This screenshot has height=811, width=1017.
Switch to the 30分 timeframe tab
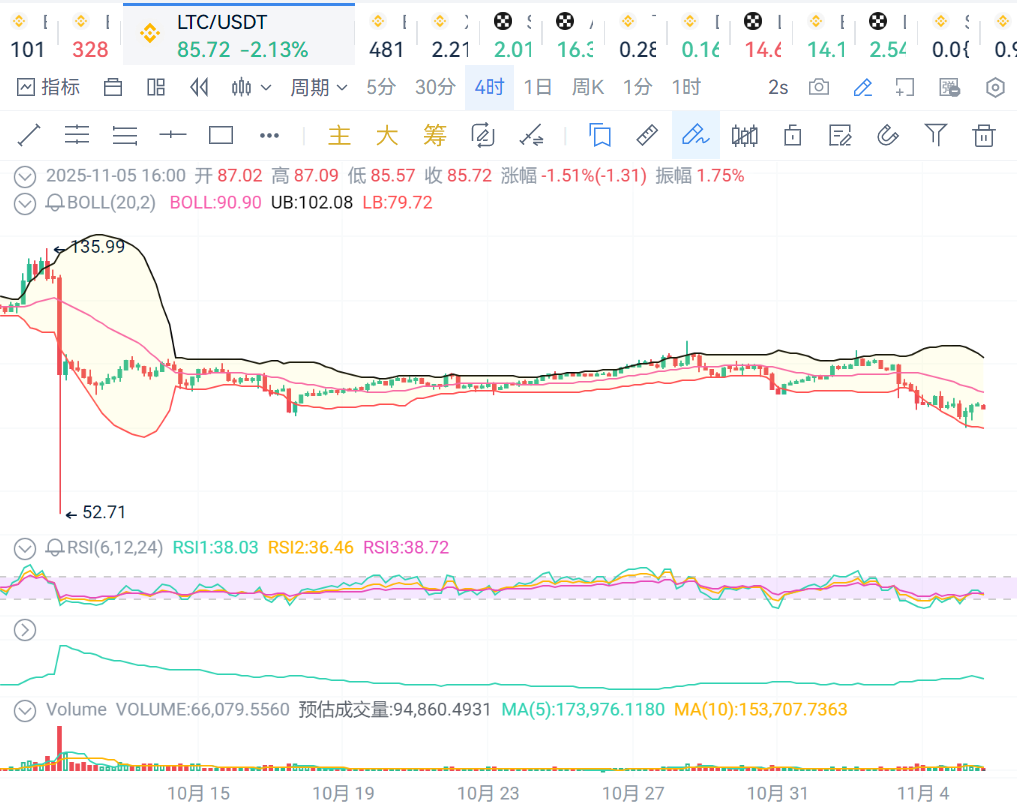tap(435, 88)
